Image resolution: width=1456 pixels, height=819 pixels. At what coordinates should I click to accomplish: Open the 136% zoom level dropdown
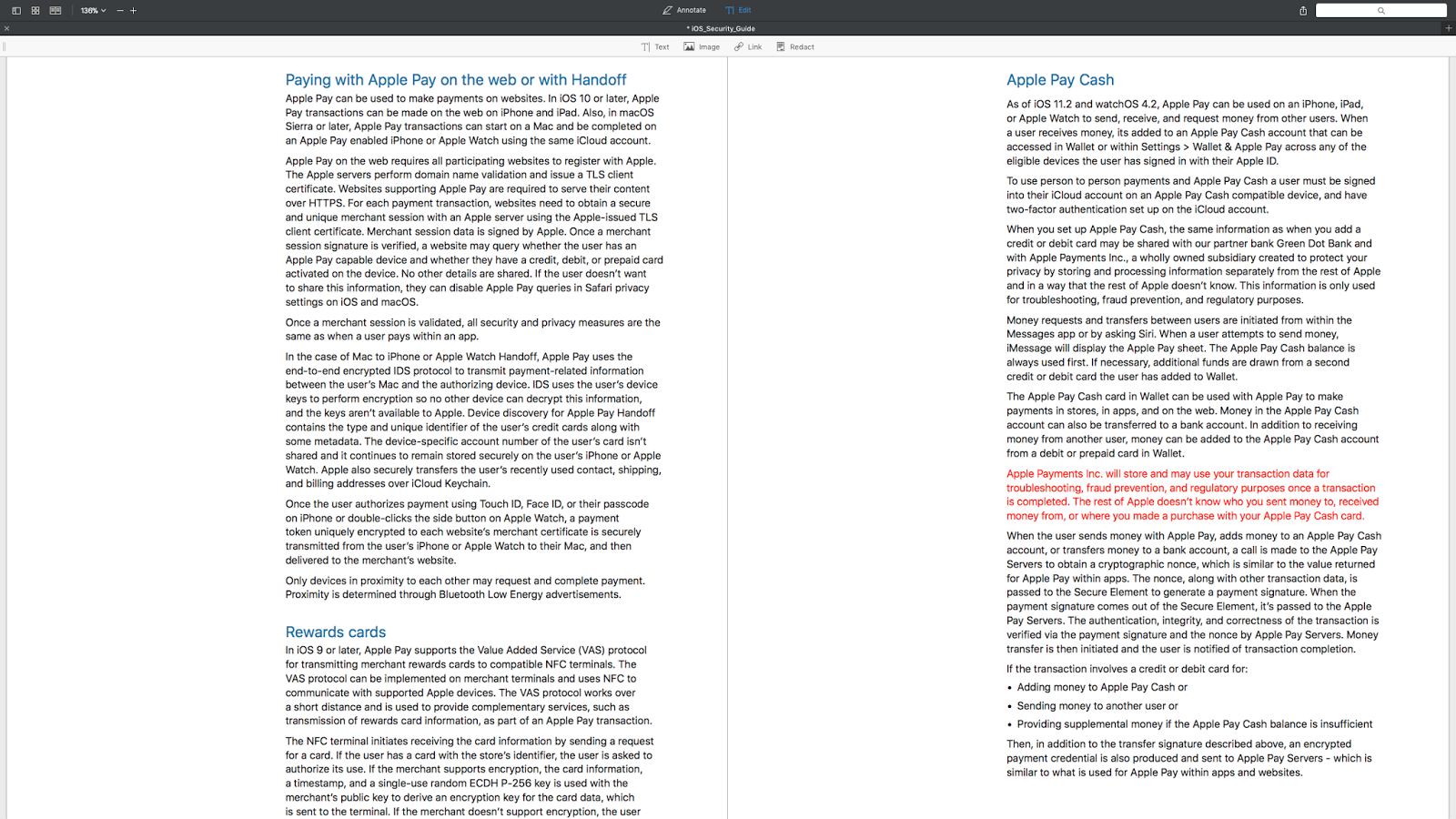point(93,10)
